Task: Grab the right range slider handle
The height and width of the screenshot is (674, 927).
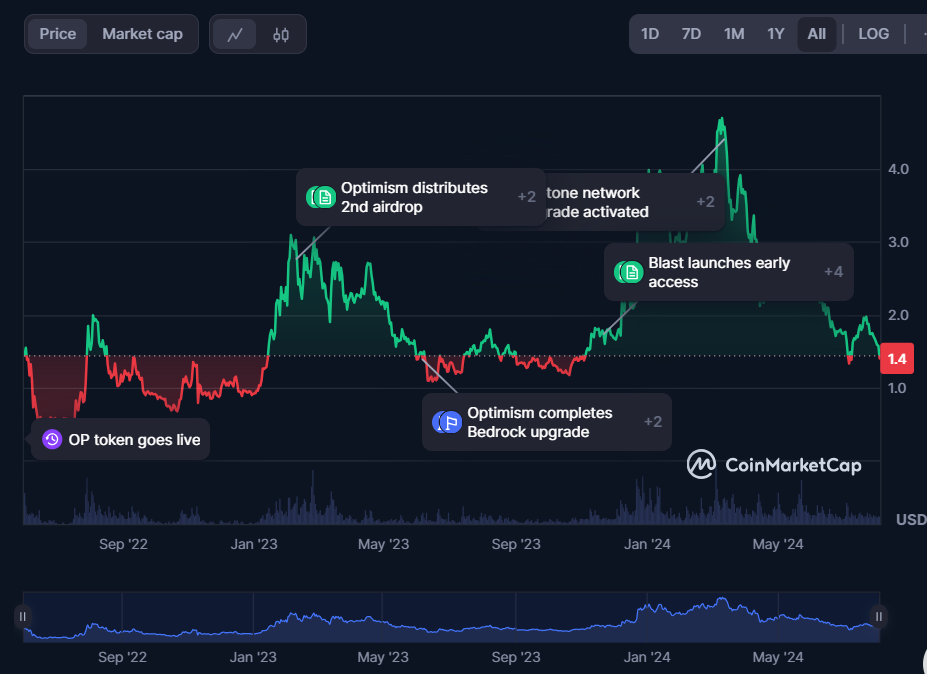Action: 879,617
